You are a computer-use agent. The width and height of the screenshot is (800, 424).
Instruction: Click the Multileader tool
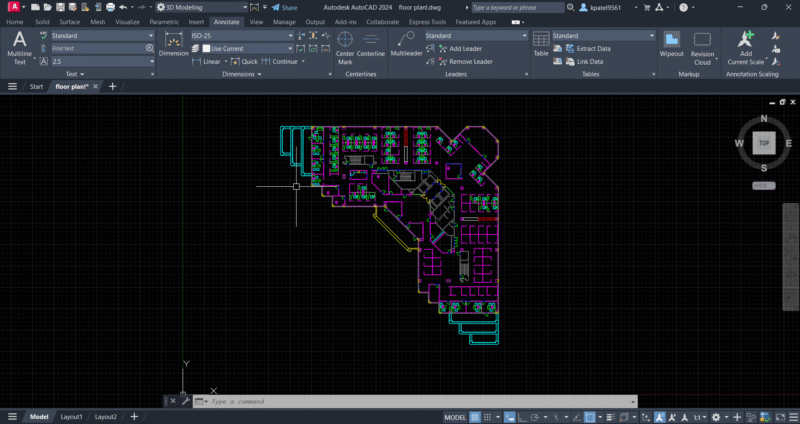407,44
